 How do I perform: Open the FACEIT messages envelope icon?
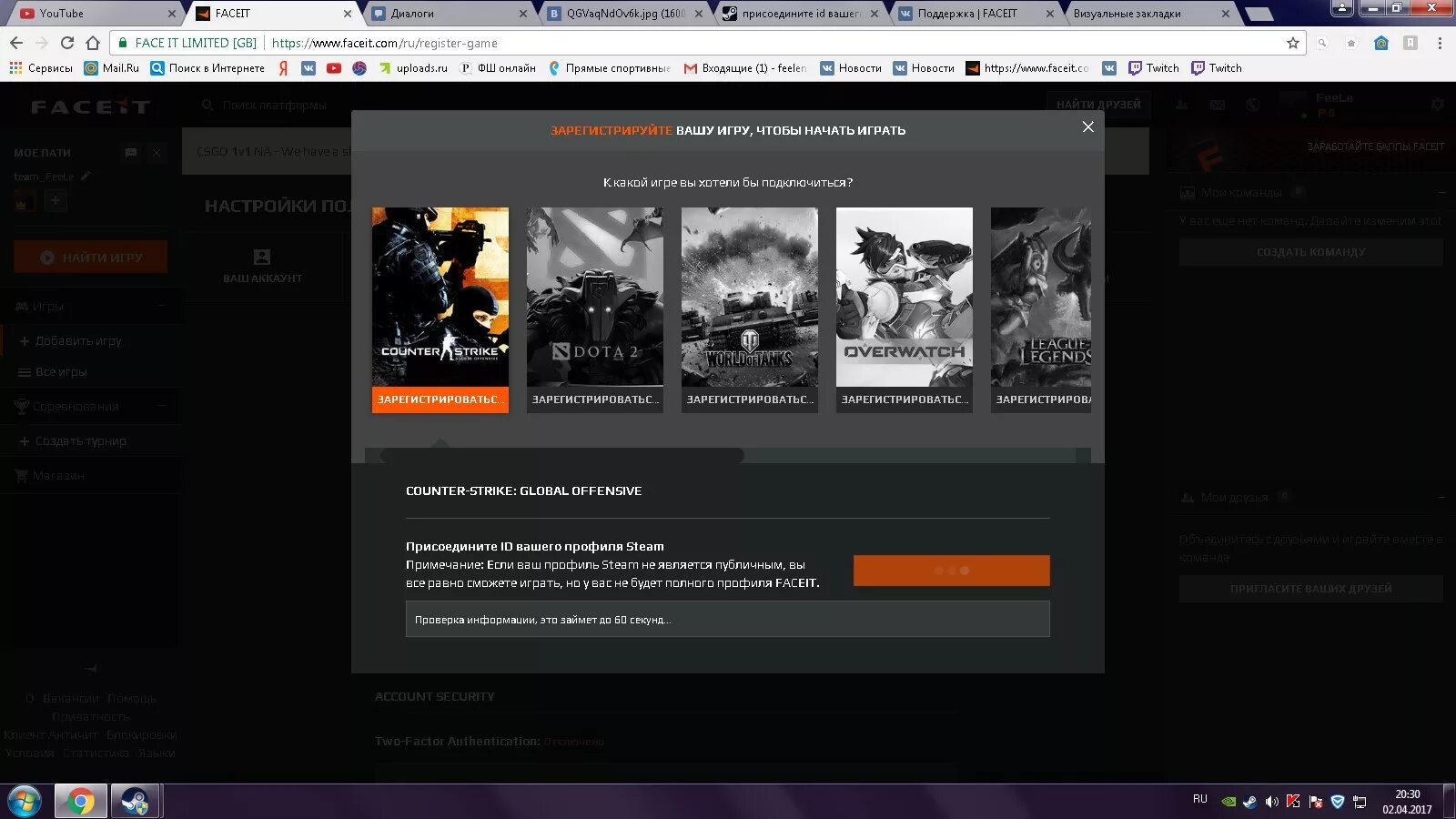pyautogui.click(x=1218, y=105)
